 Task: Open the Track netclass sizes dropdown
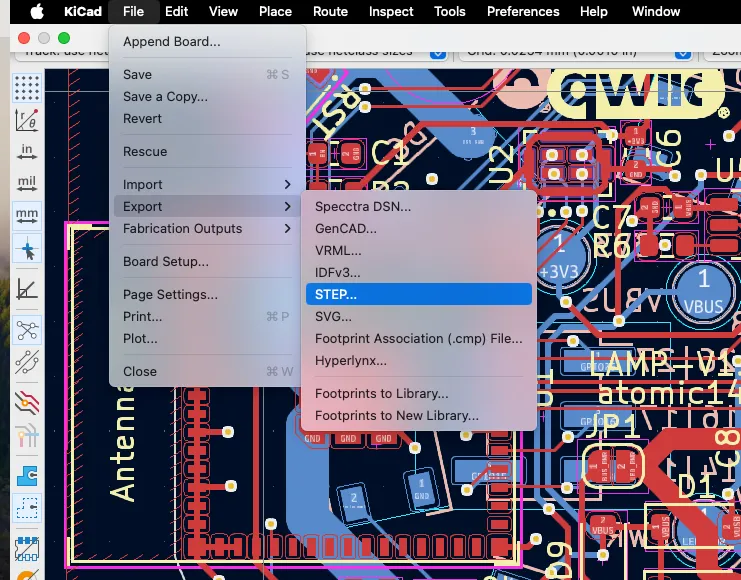[x=436, y=52]
